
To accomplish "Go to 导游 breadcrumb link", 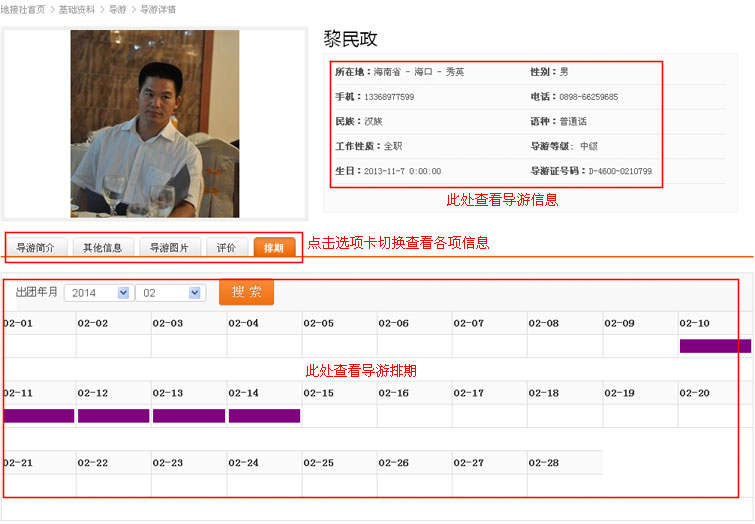I will coord(118,9).
